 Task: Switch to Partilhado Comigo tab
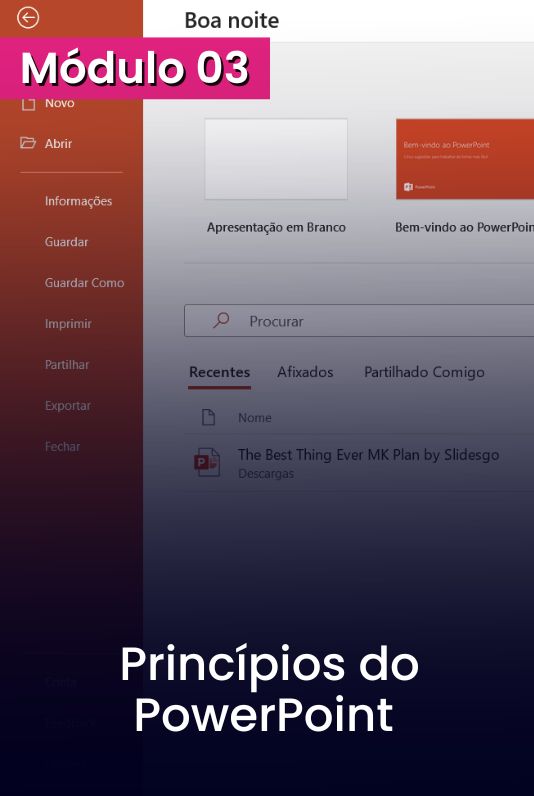click(x=424, y=372)
